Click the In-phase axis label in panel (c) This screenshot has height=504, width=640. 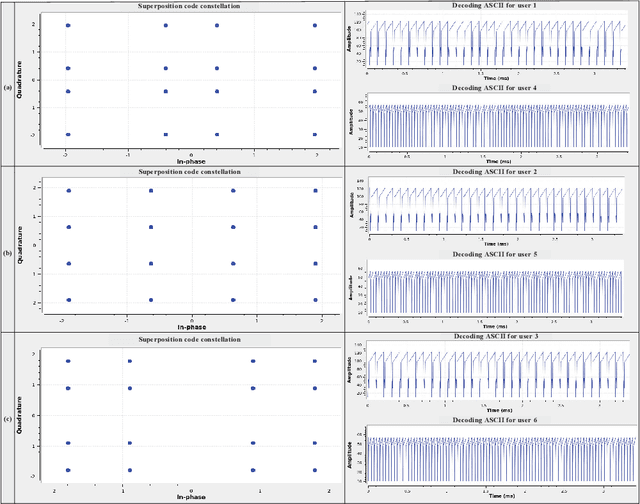point(192,496)
